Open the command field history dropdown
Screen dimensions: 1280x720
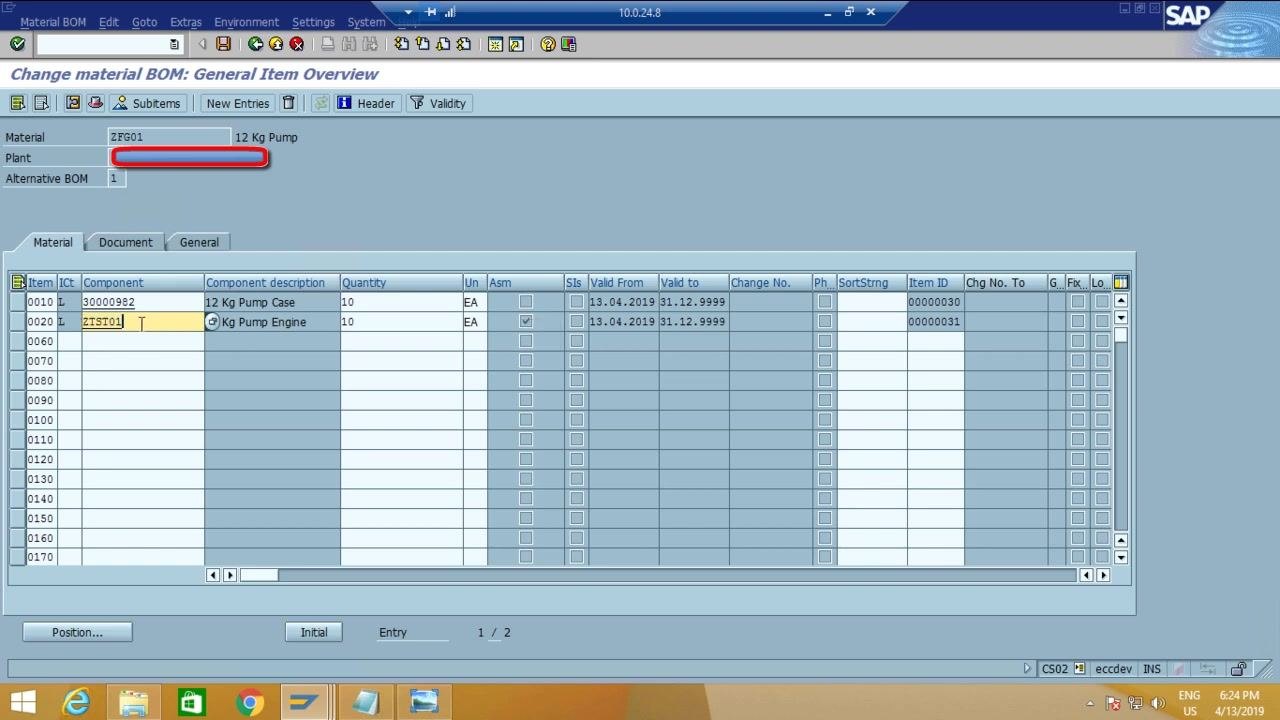174,44
